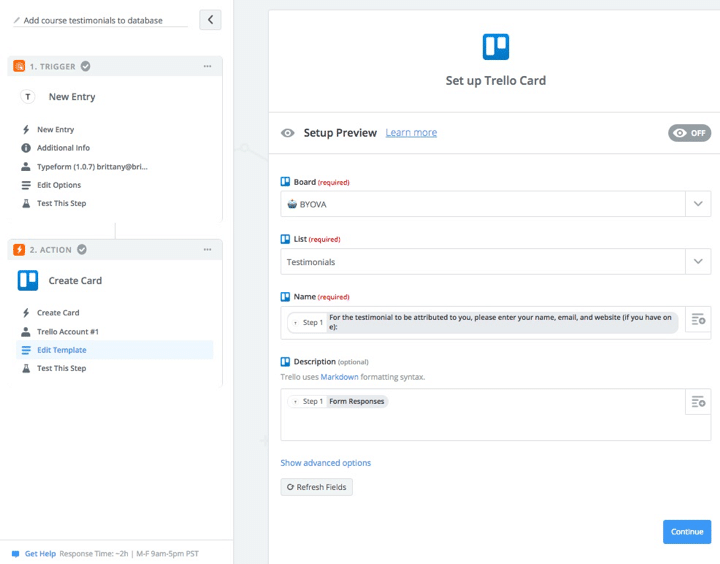Click the Typeform 'T' app icon

pos(28,97)
